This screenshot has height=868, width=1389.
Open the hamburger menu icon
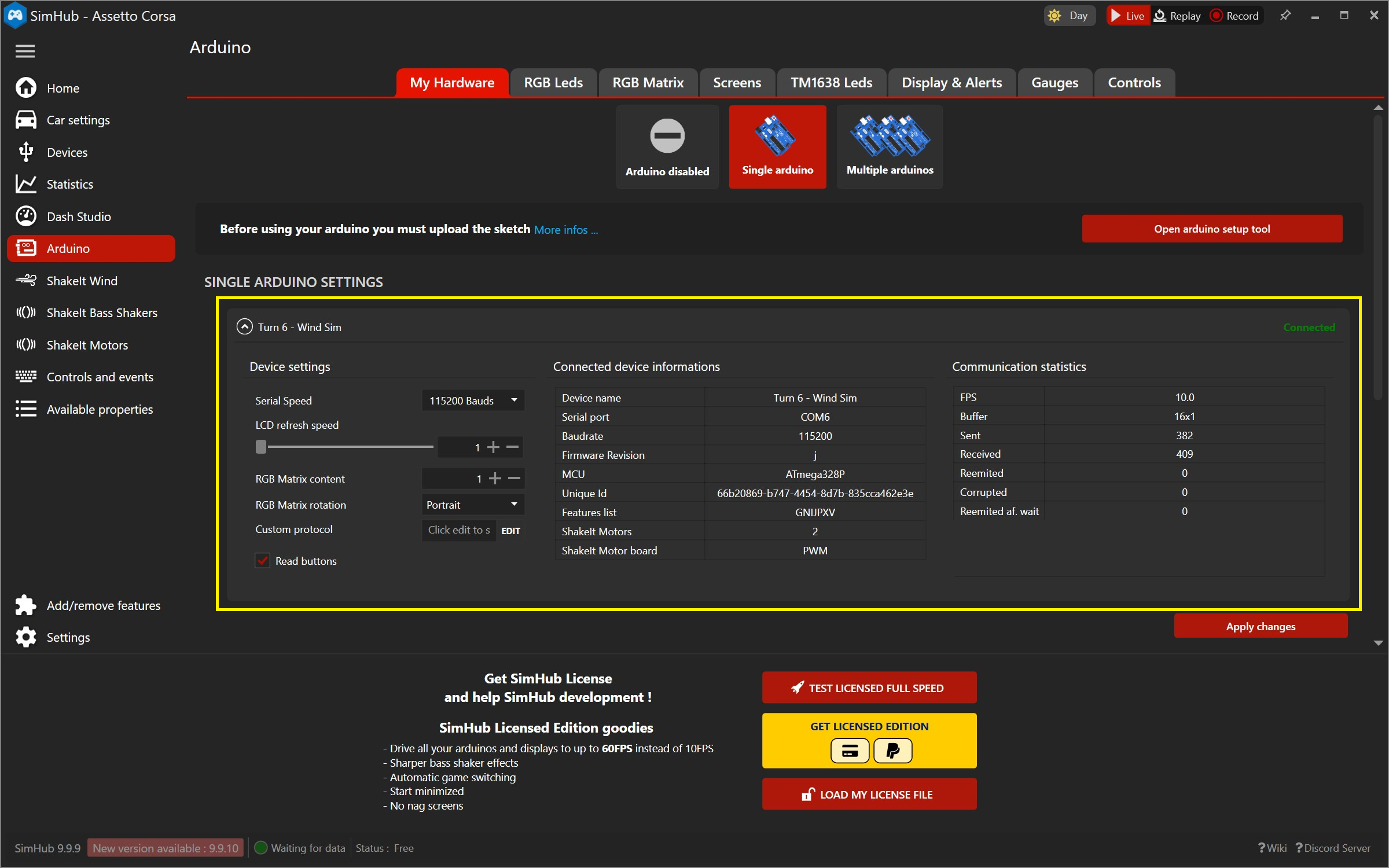click(x=25, y=52)
